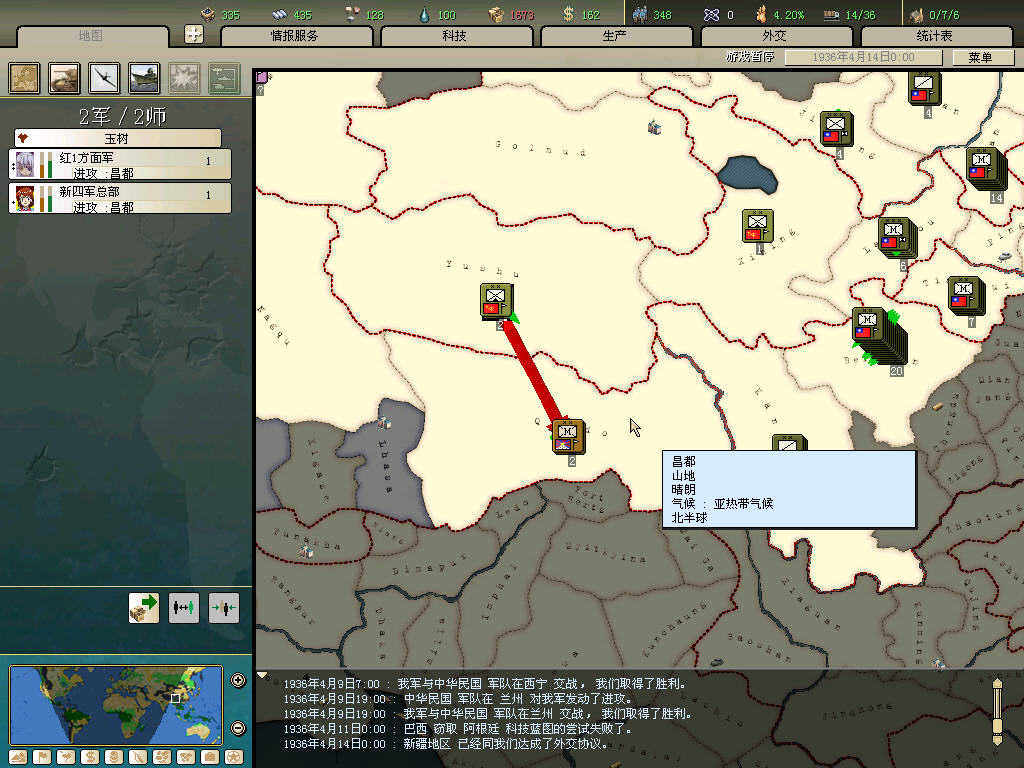The width and height of the screenshot is (1024, 768).
Task: Click the 新四军总部 commander portrait
Action: 25,199
